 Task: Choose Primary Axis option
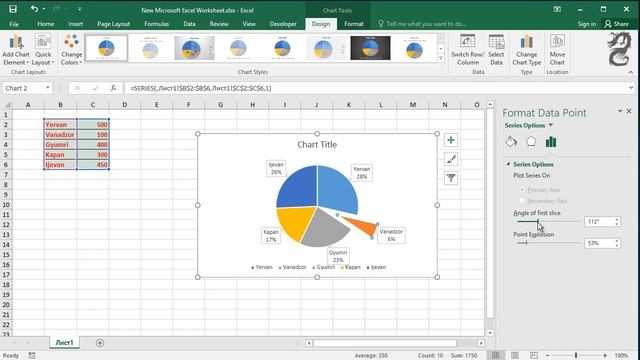540,190
